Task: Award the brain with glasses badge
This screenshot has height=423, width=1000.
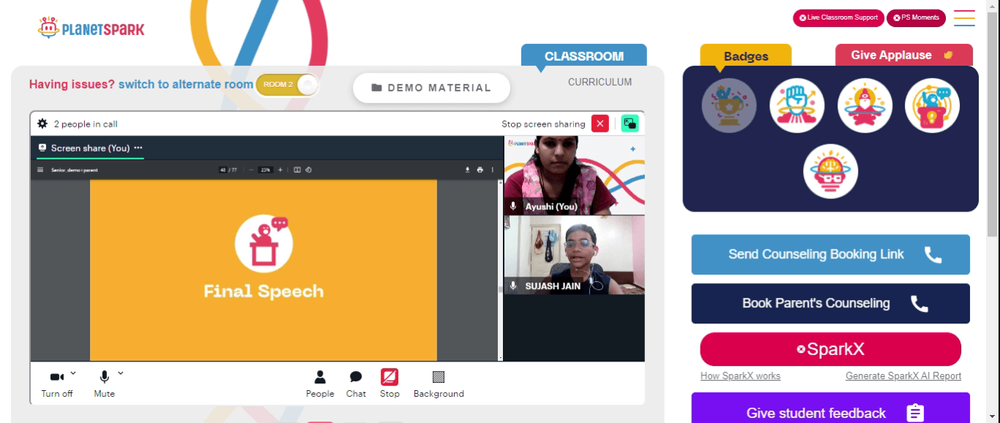Action: click(830, 171)
